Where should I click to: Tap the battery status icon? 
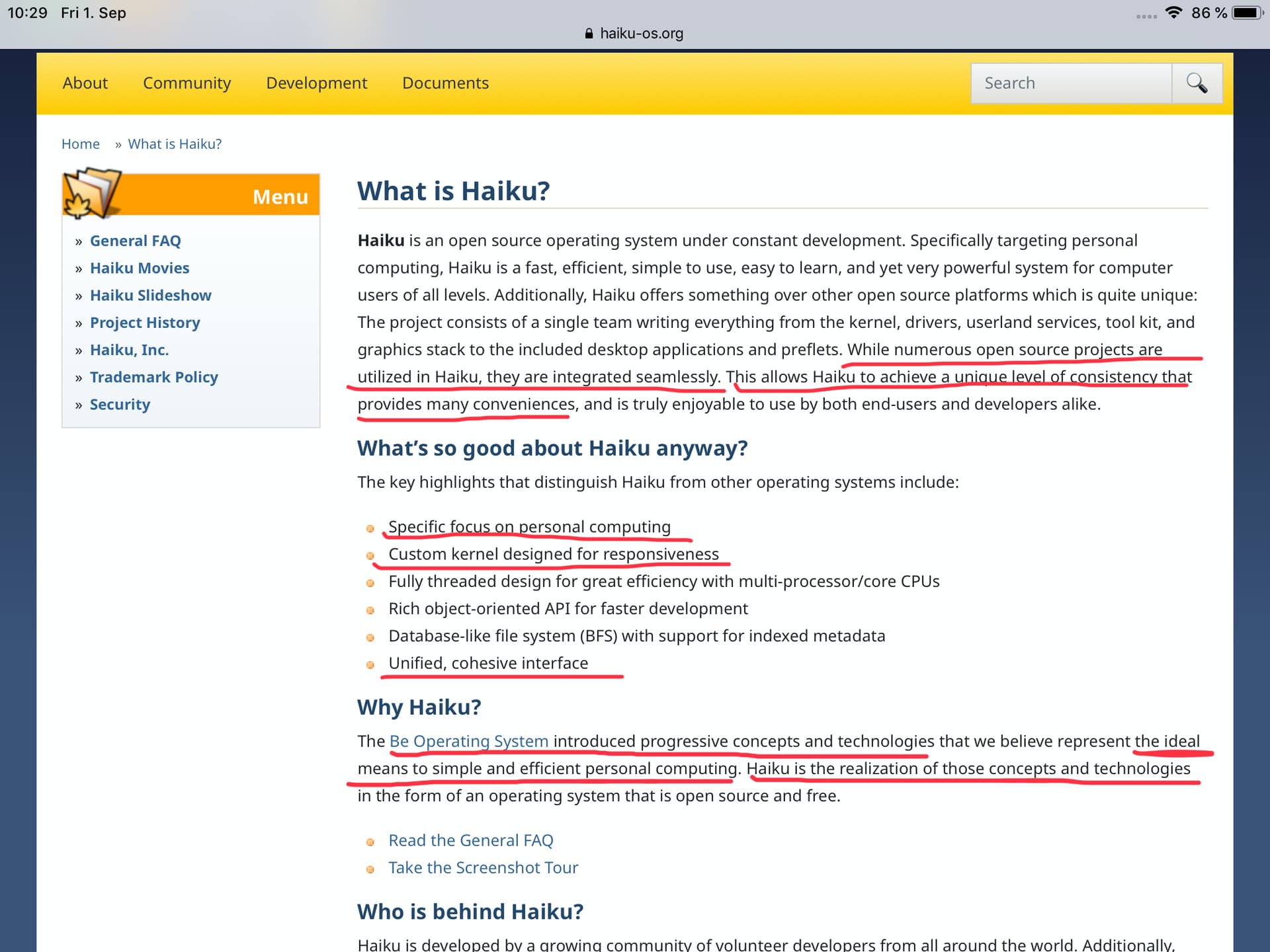1248,13
